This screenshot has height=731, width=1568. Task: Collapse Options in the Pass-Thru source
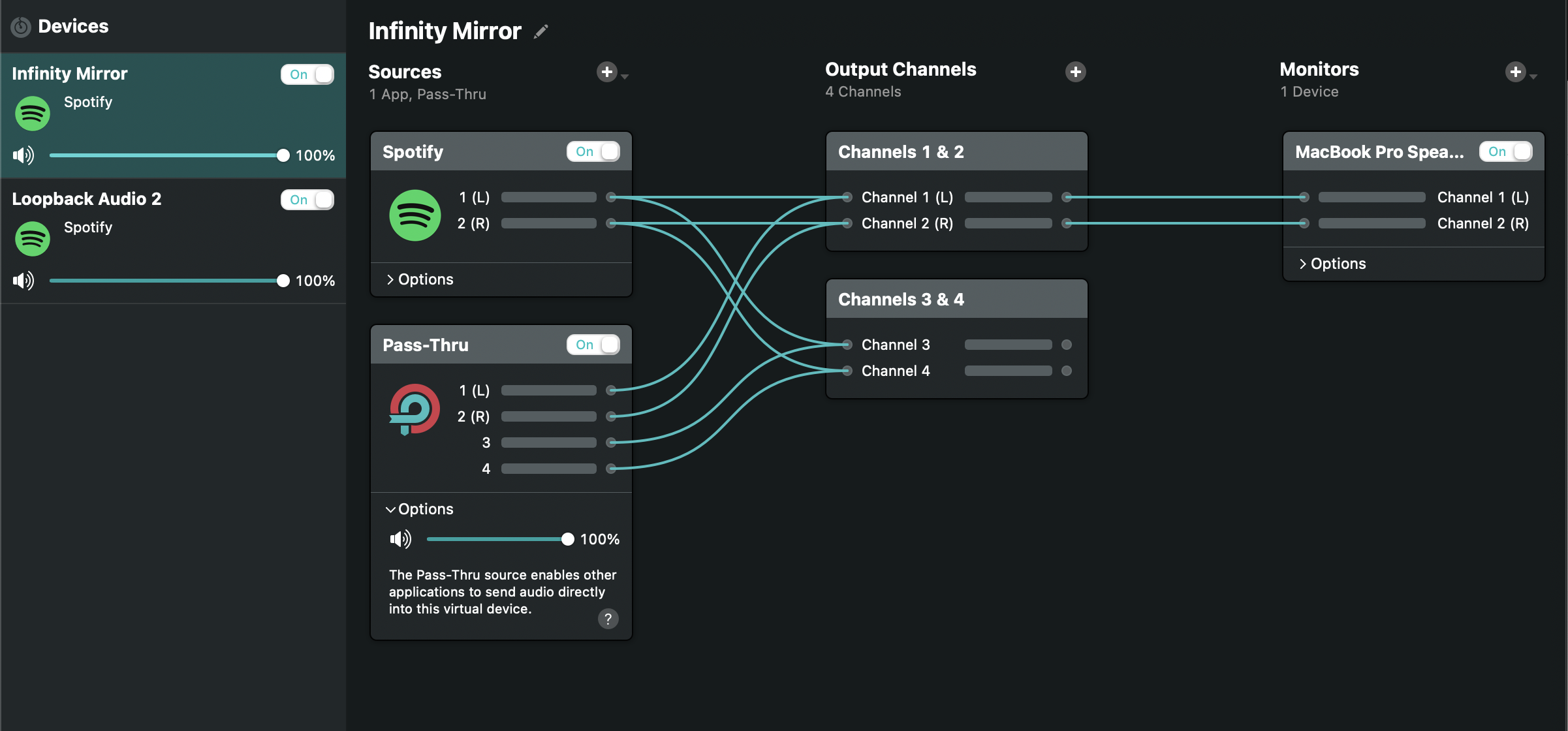pyautogui.click(x=420, y=509)
